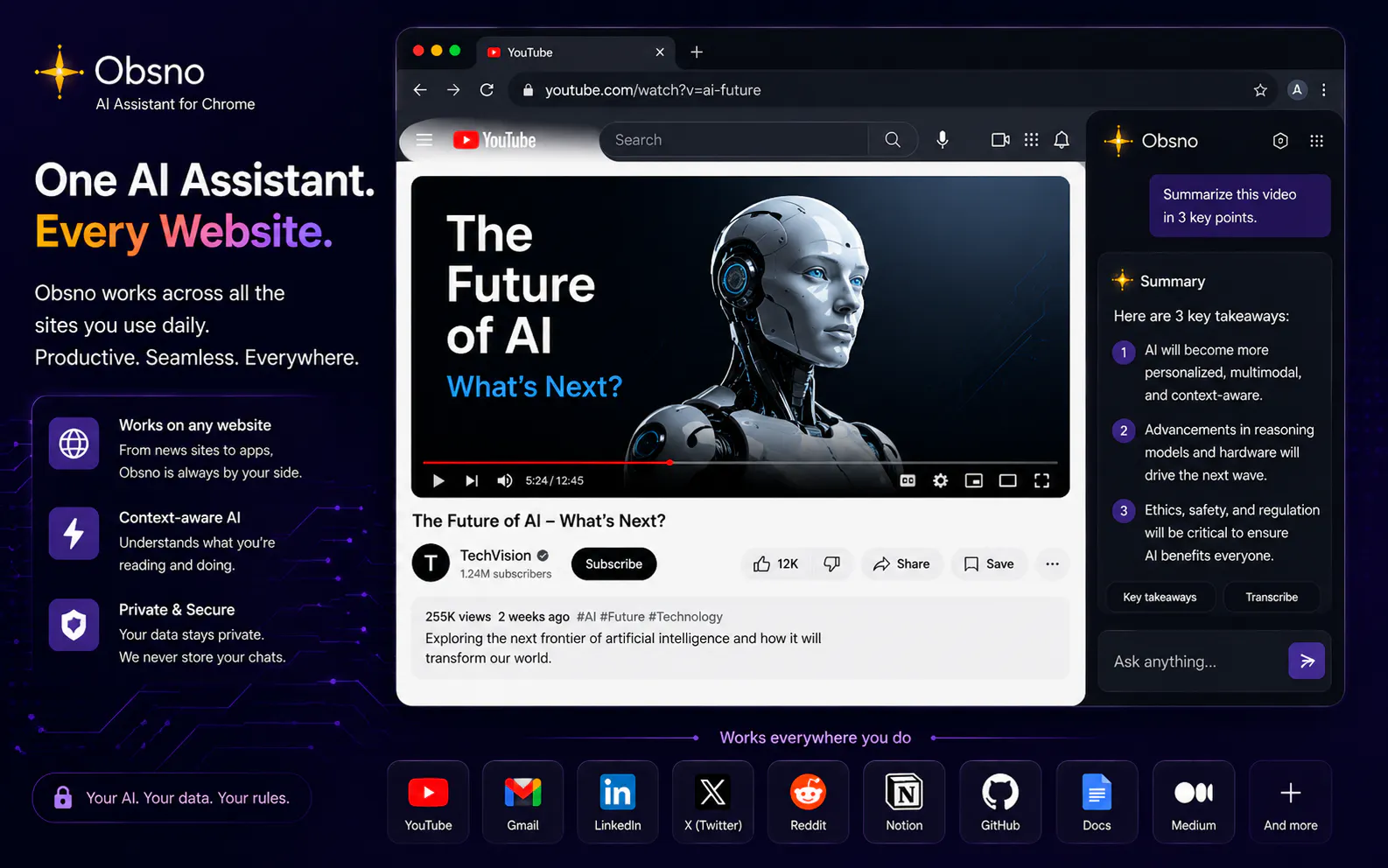Click the browser forward arrow
Image resolution: width=1388 pixels, height=868 pixels.
[x=453, y=90]
